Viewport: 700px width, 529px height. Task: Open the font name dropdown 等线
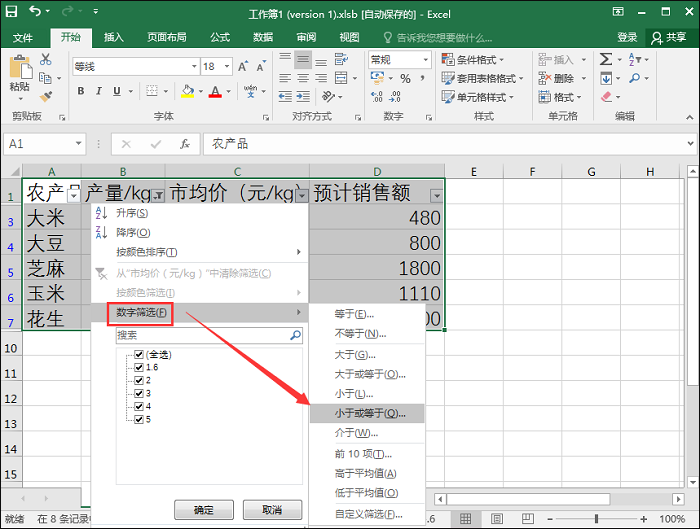click(x=194, y=67)
